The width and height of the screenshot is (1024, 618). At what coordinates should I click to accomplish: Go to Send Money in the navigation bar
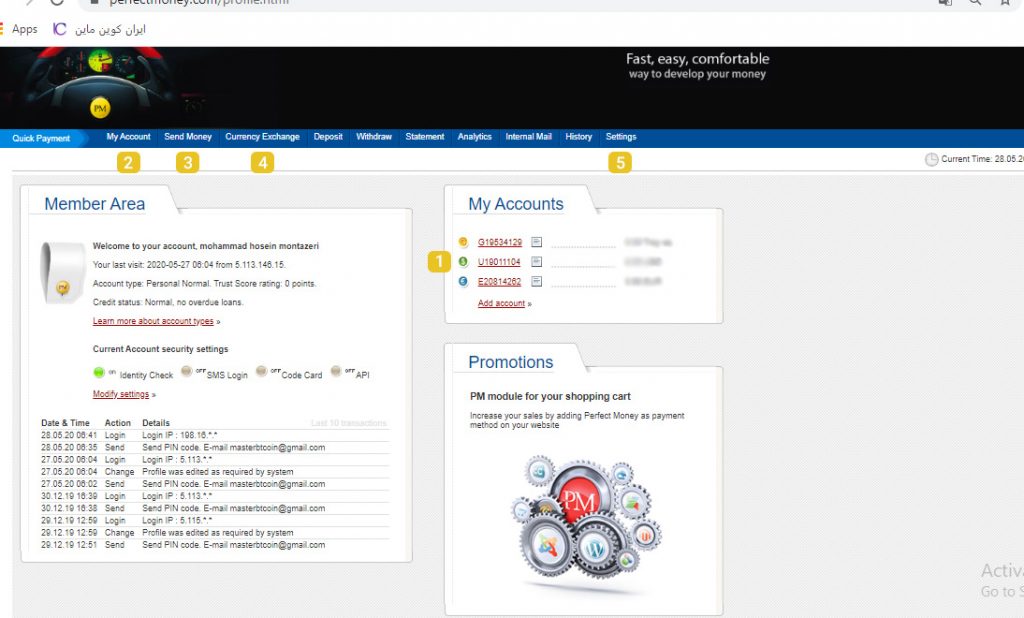click(188, 137)
